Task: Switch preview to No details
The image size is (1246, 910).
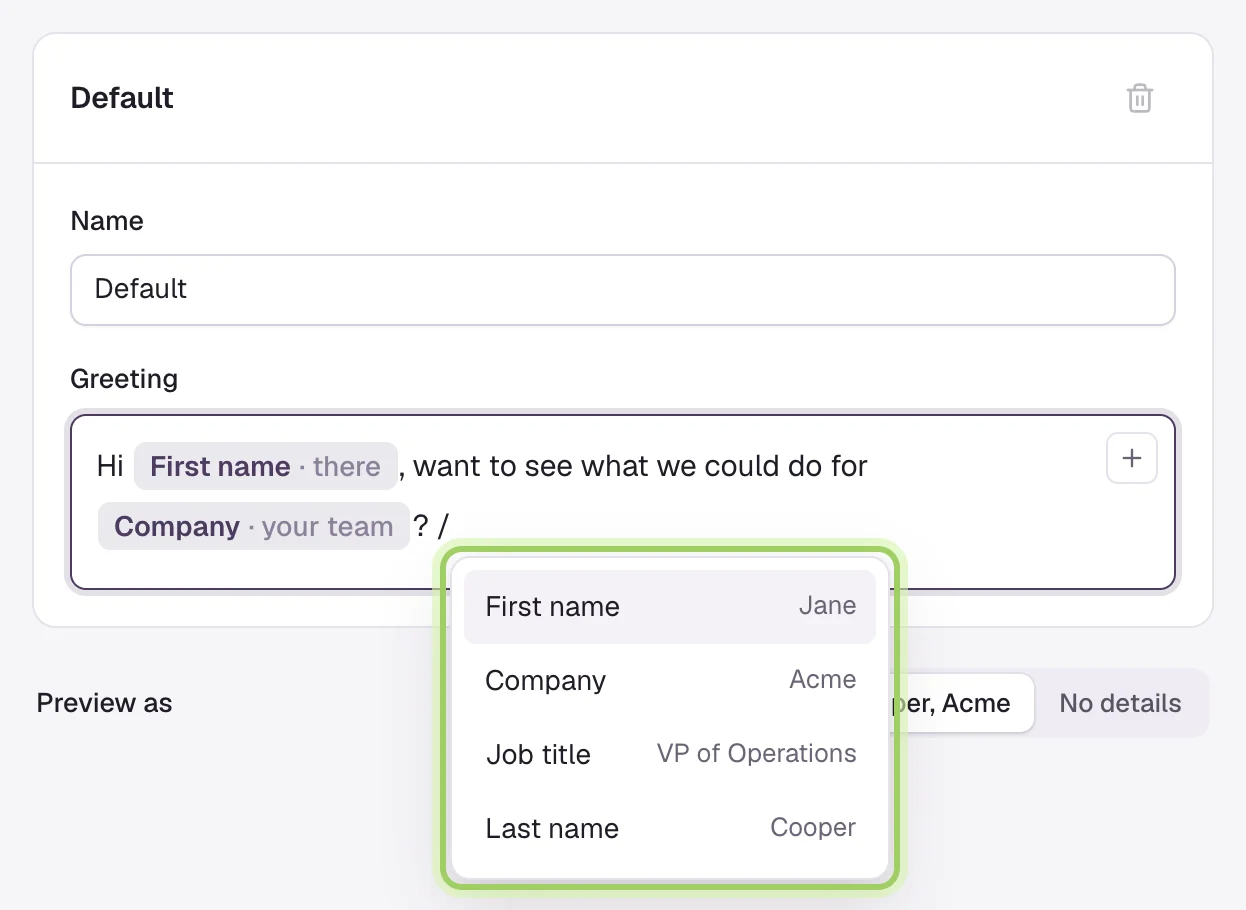Action: 1120,703
